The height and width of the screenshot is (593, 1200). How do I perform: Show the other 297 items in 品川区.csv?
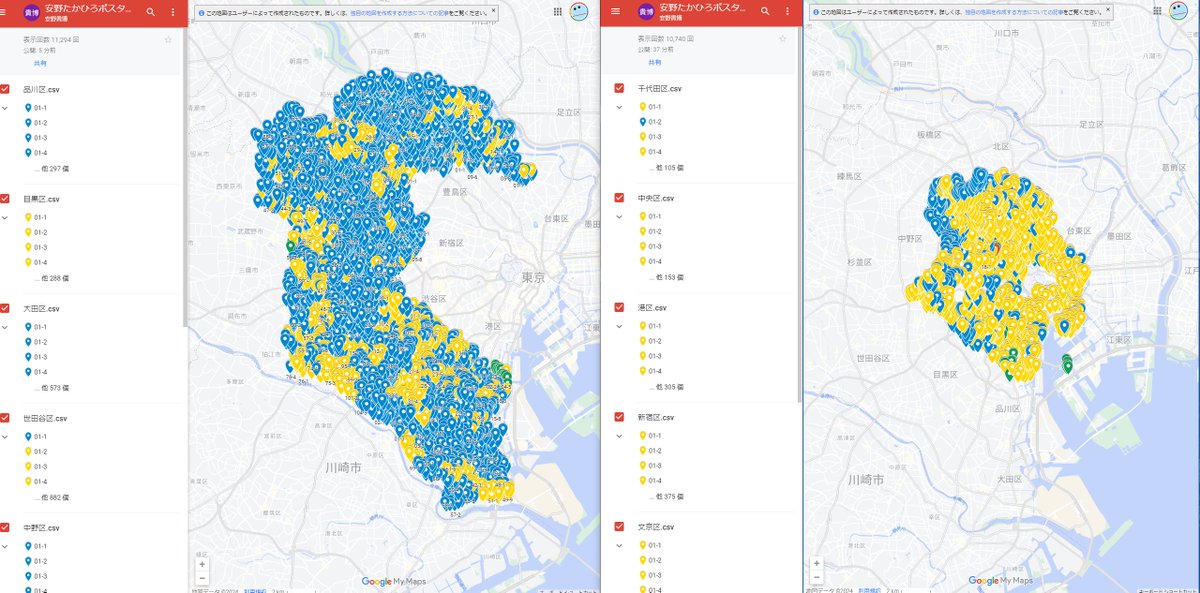coord(51,168)
